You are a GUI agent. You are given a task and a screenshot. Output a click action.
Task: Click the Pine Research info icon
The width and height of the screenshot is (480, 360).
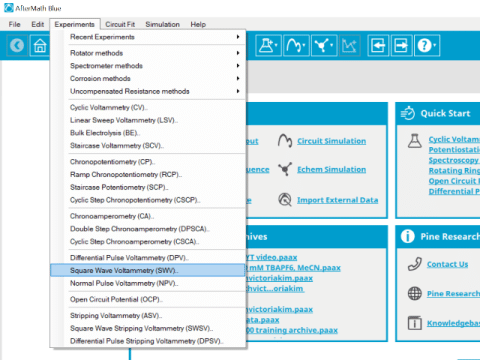click(x=407, y=236)
